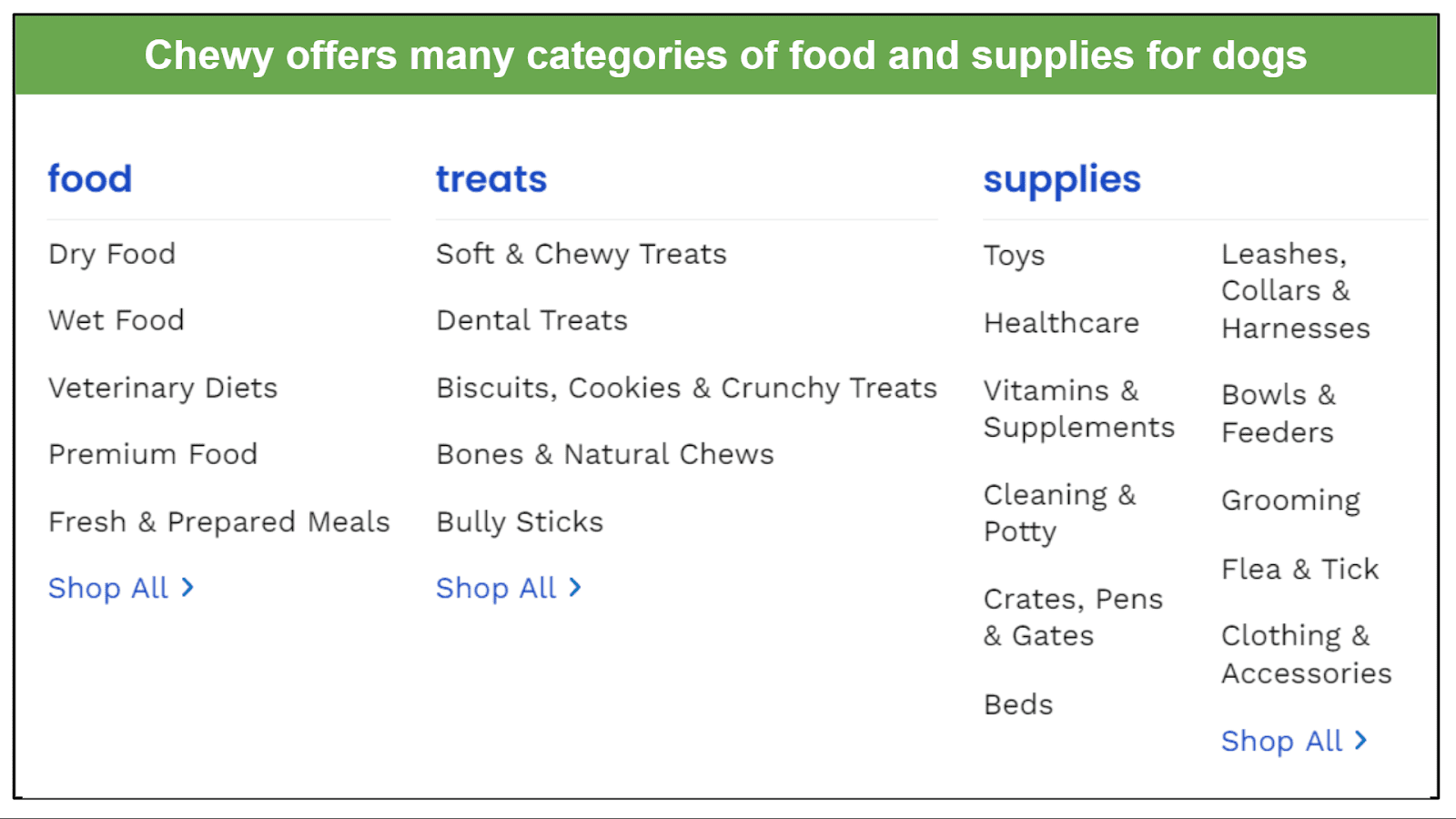Screen dimensions: 1456x819
Task: Click Fresh & Prepared Meals
Action: (219, 521)
